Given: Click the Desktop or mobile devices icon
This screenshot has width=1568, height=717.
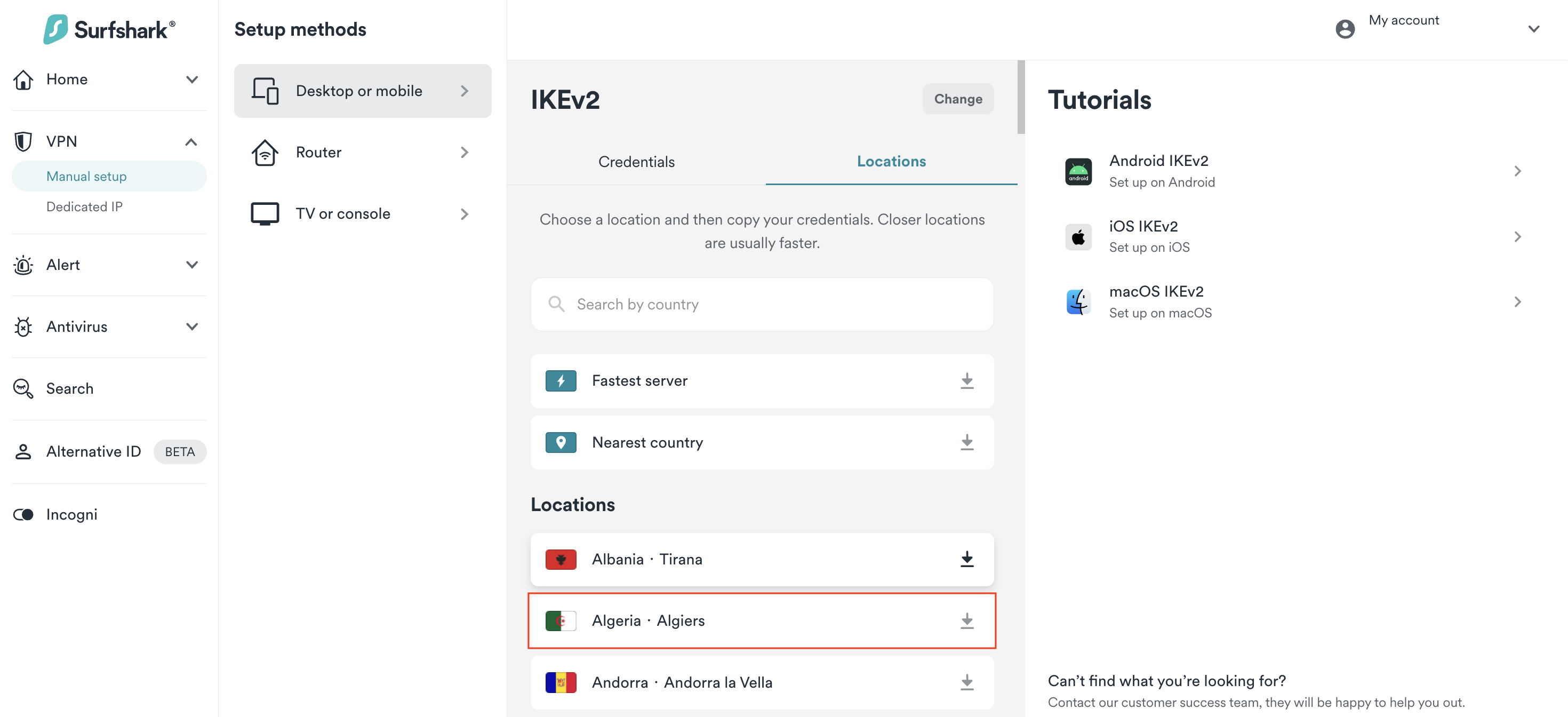Looking at the screenshot, I should tap(265, 91).
